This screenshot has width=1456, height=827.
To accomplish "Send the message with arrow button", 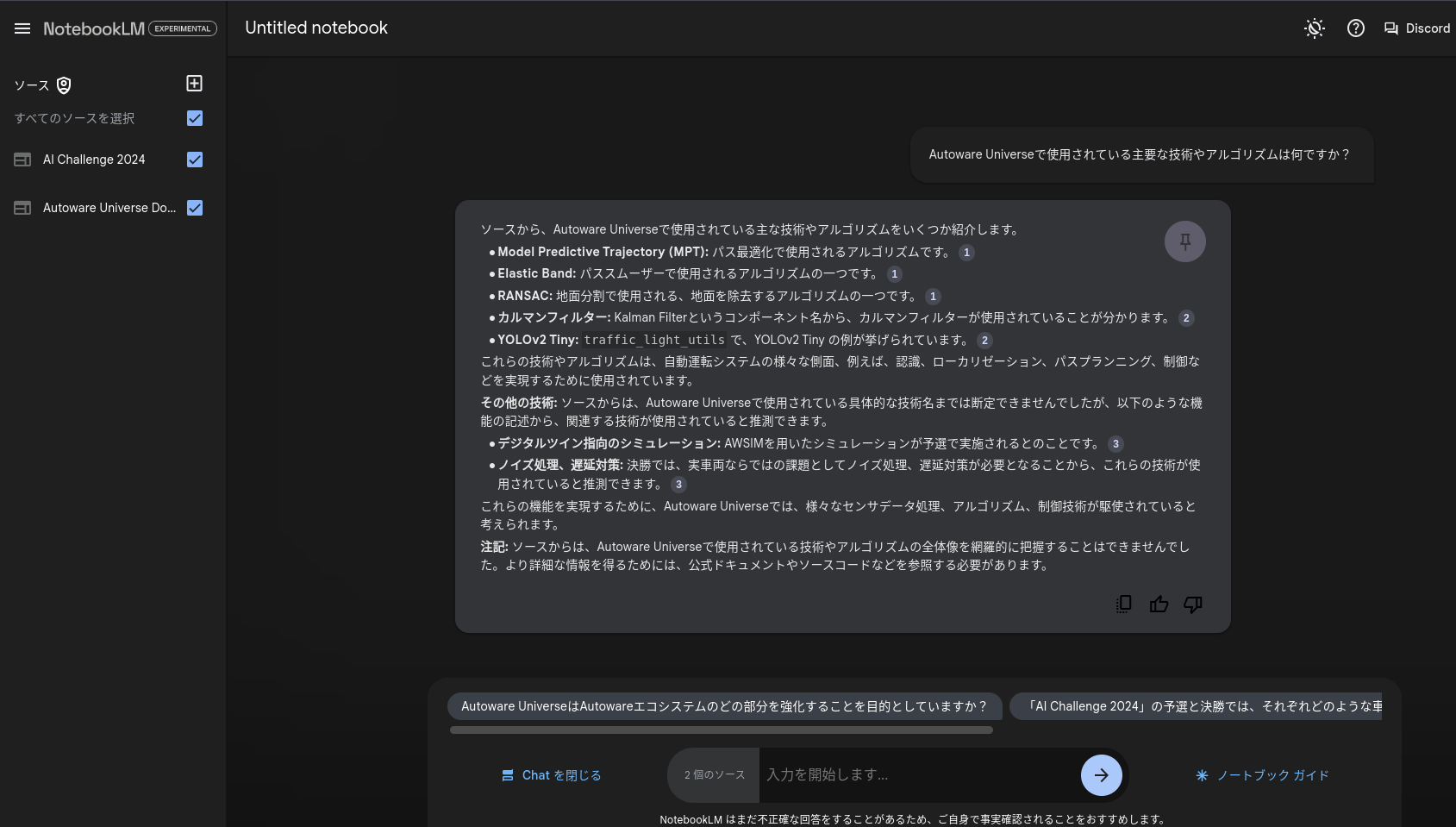I will click(1102, 775).
